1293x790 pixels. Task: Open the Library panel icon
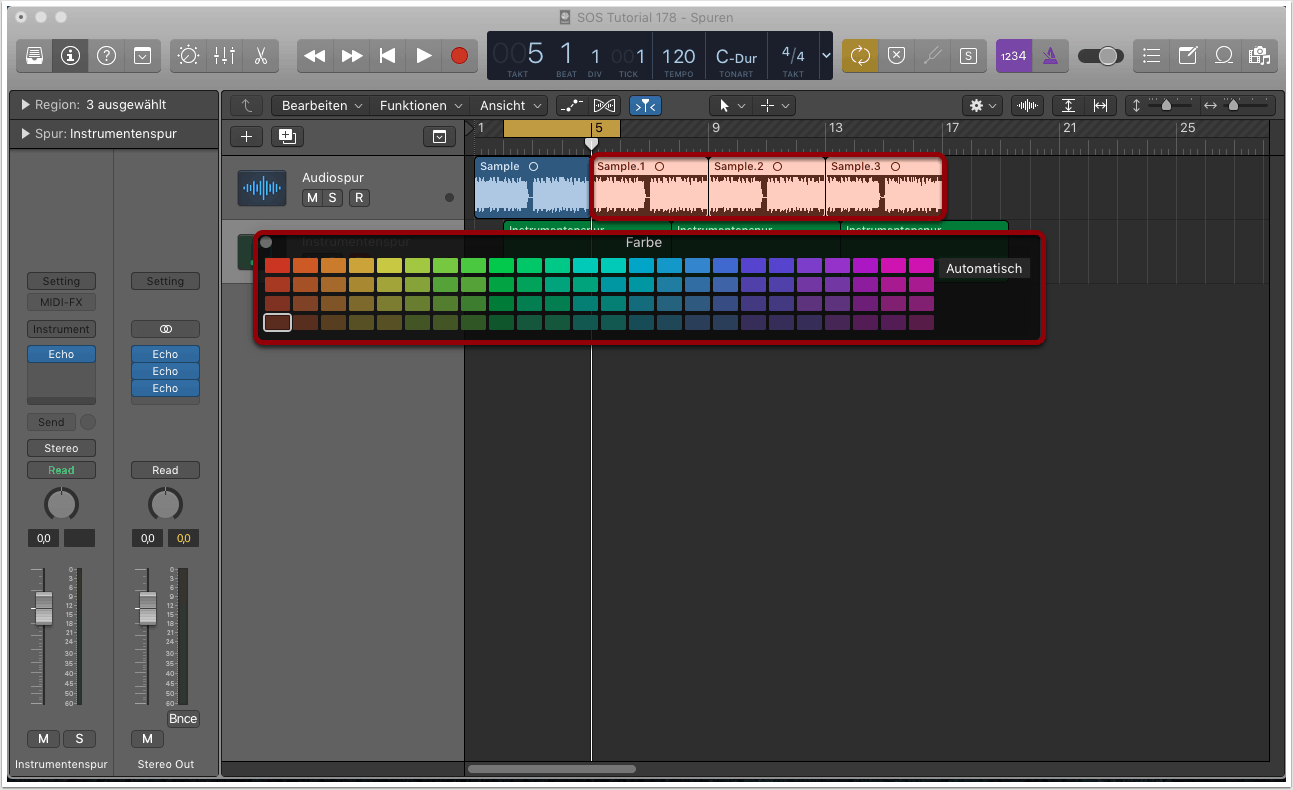[x=34, y=56]
